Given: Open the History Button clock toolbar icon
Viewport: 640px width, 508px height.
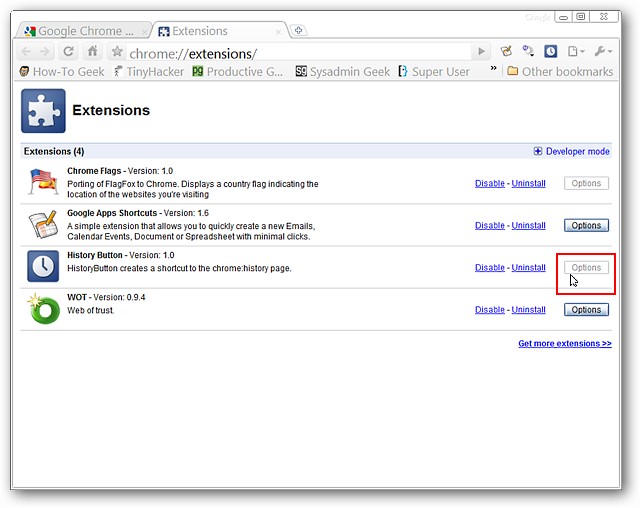Looking at the screenshot, I should tap(550, 51).
